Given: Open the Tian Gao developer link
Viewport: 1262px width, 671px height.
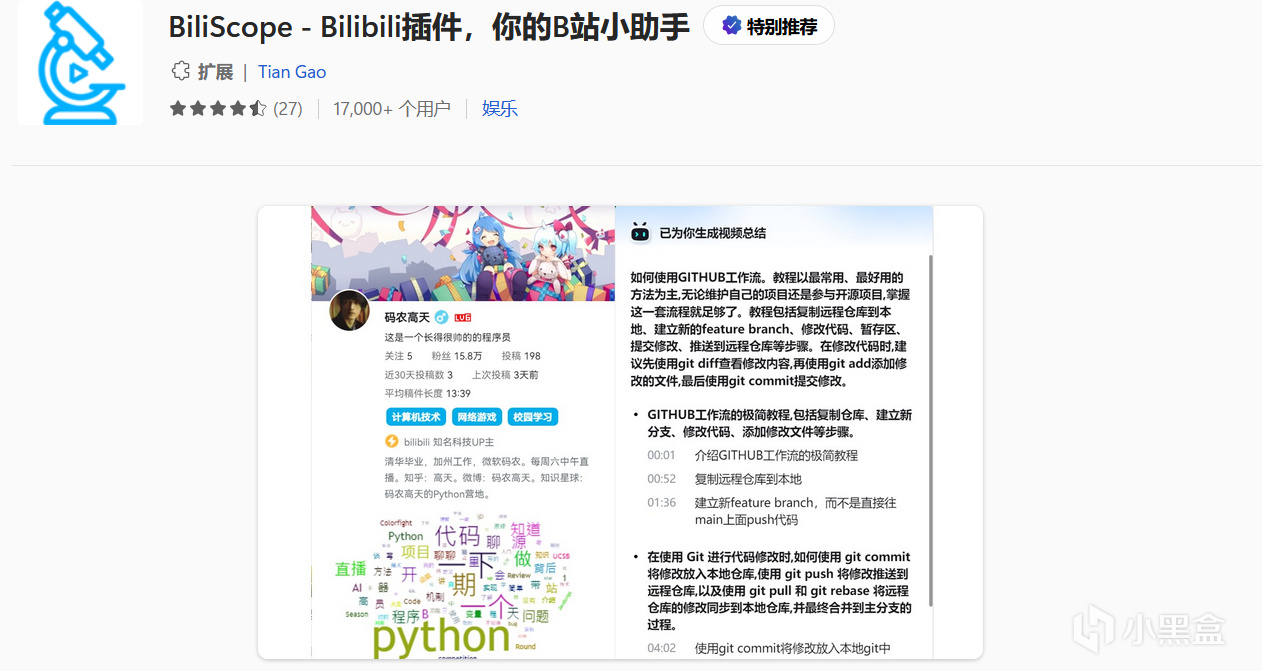Looking at the screenshot, I should 292,72.
